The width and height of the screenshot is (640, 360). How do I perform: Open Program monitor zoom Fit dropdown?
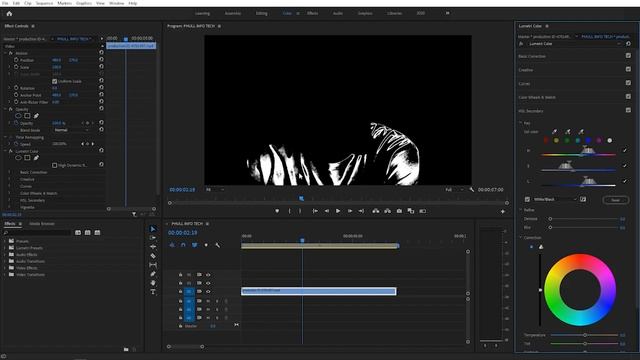(x=215, y=190)
